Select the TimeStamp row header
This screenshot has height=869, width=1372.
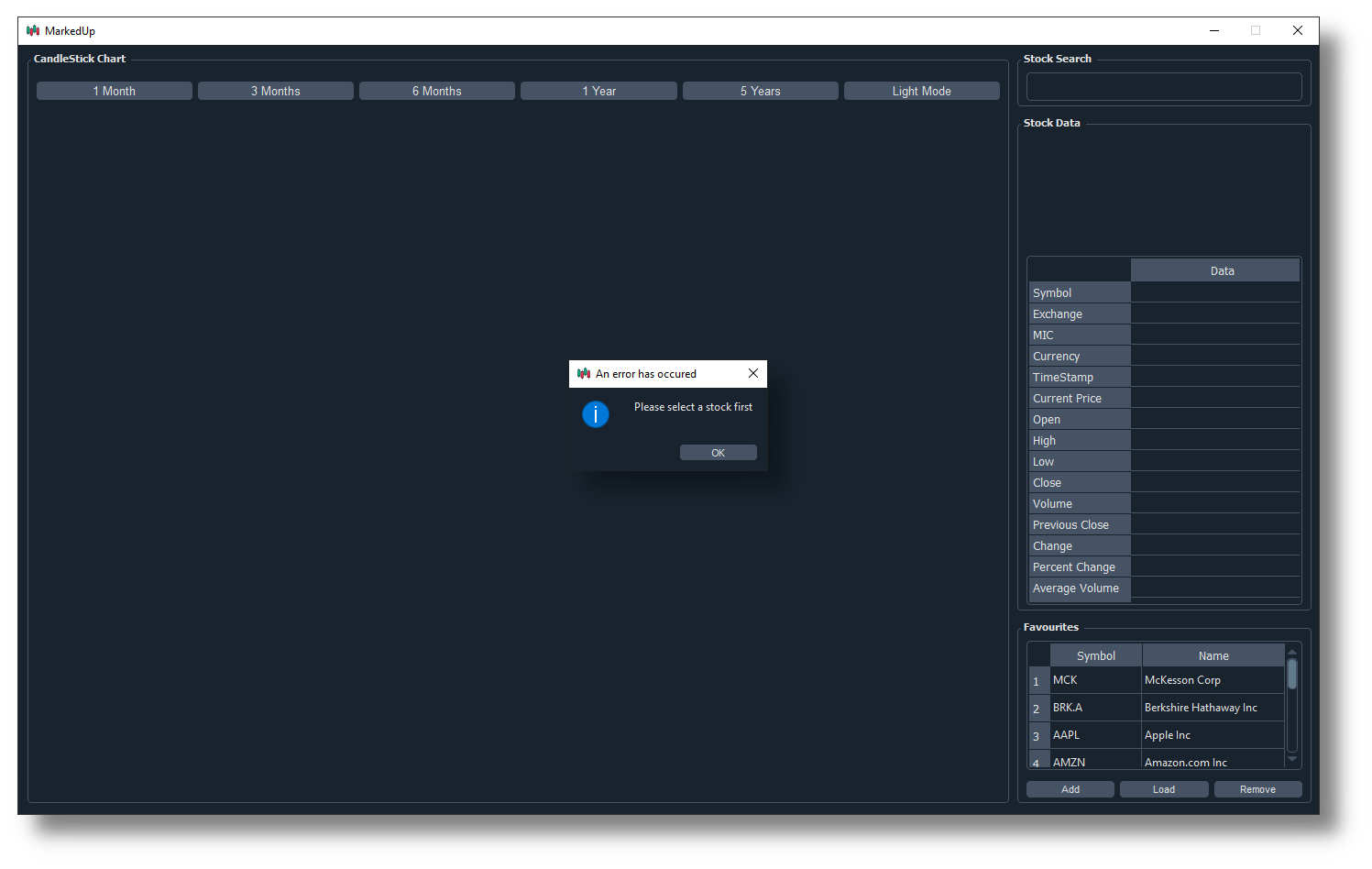click(x=1080, y=377)
